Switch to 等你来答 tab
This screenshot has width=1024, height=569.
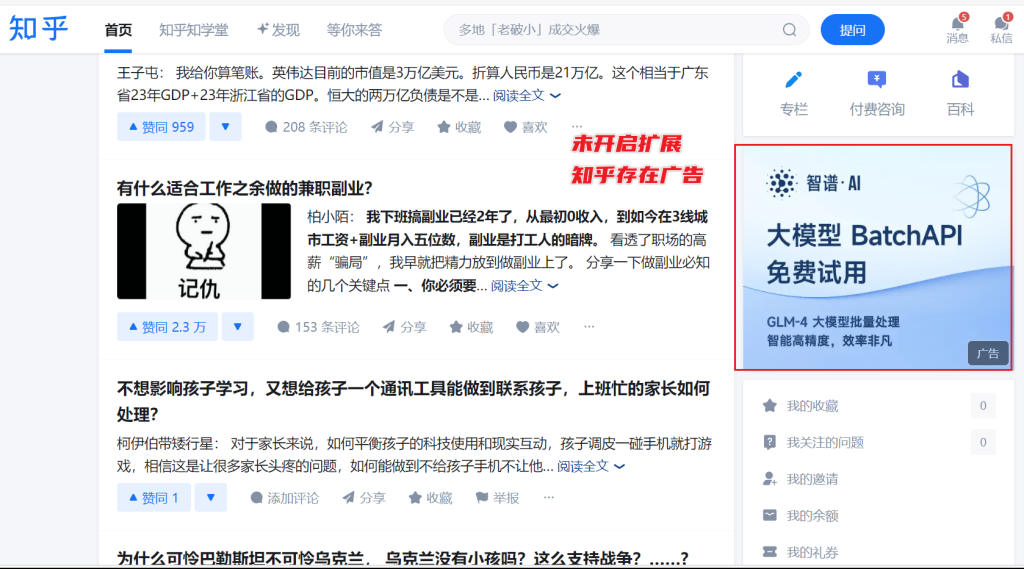[355, 30]
